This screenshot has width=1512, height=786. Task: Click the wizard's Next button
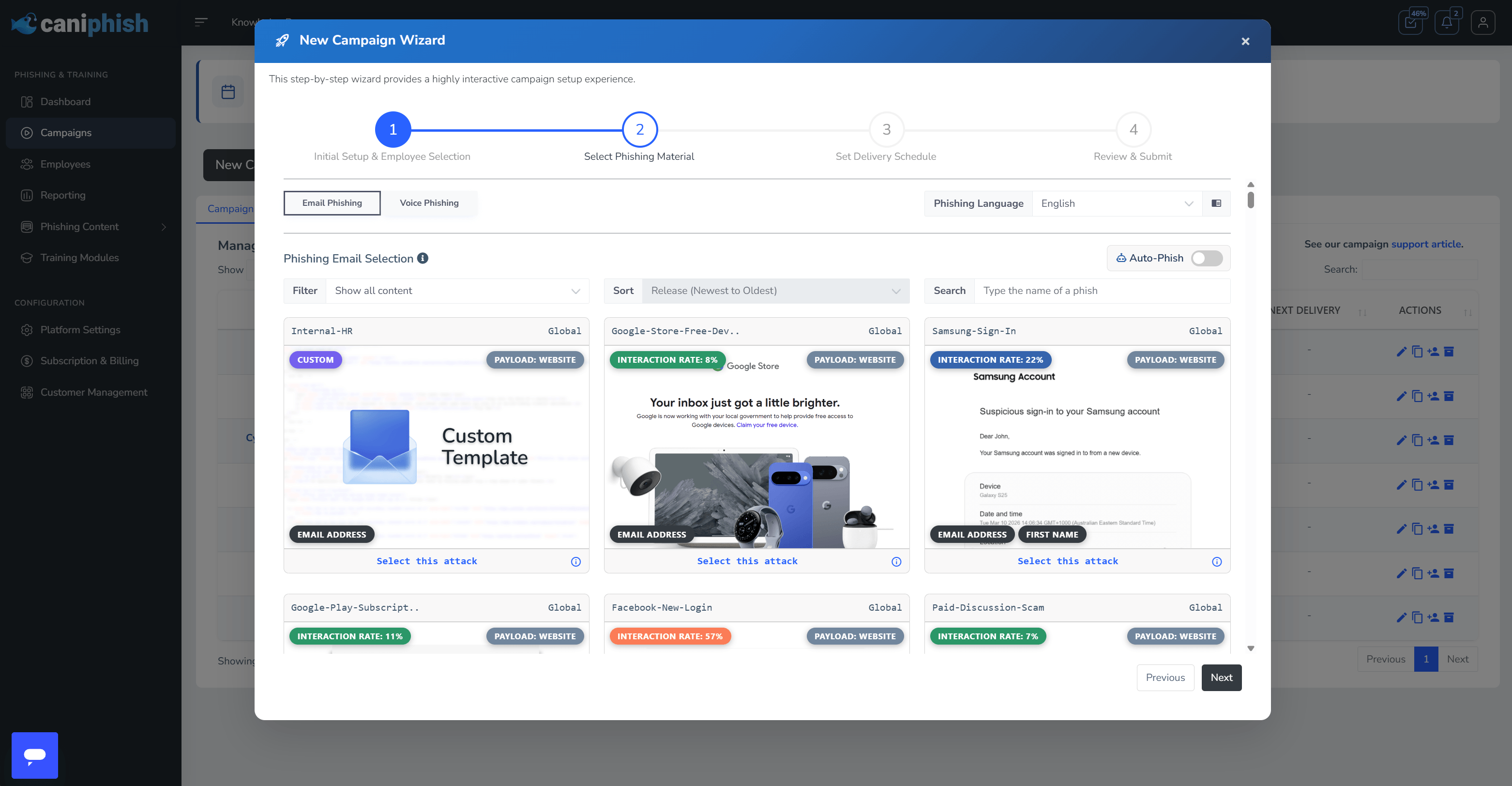point(1222,678)
